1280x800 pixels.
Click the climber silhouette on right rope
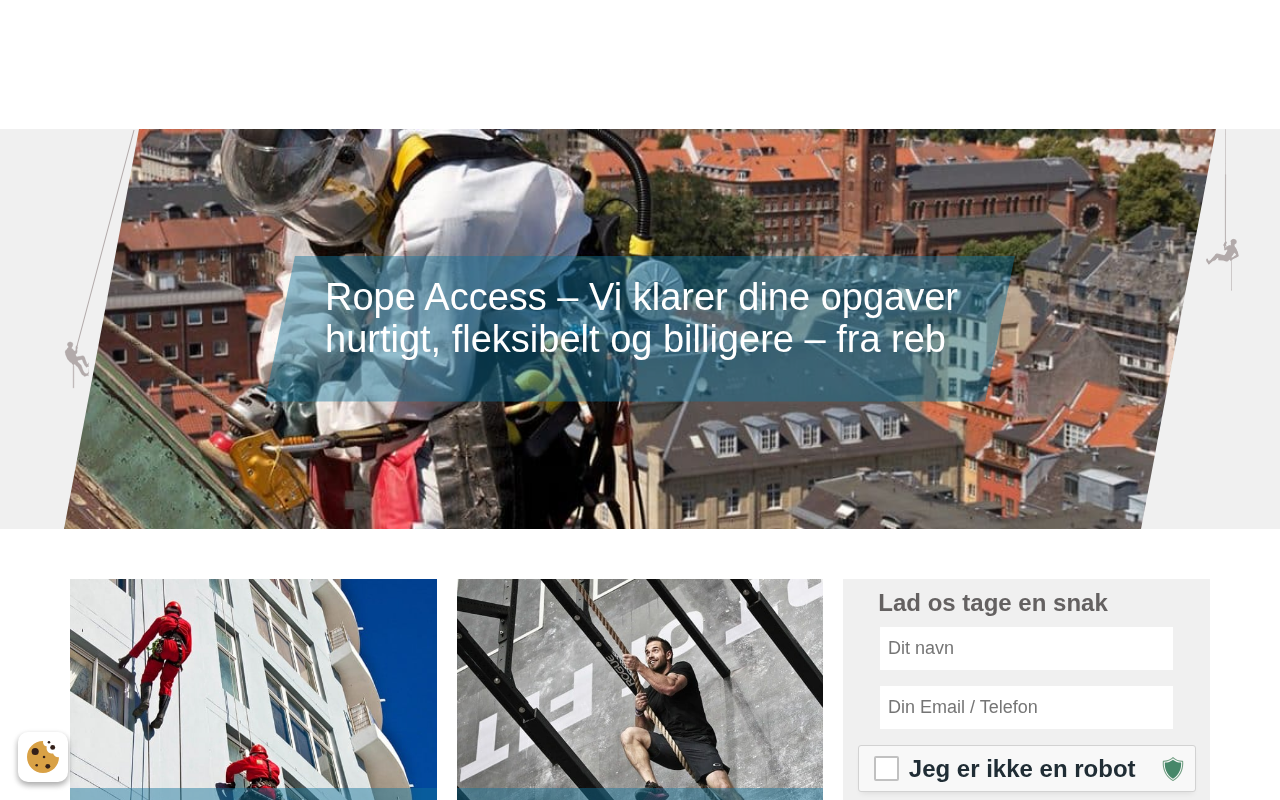tap(1223, 252)
